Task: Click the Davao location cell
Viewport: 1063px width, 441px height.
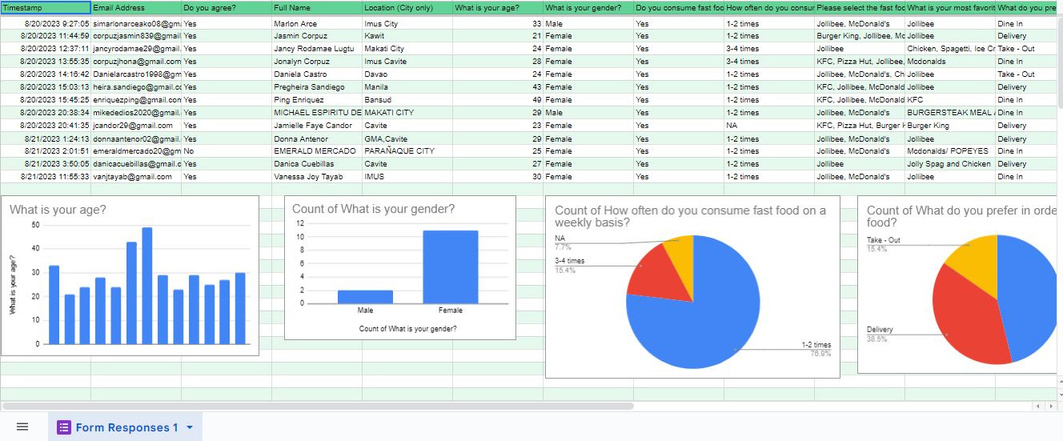Action: click(x=407, y=74)
